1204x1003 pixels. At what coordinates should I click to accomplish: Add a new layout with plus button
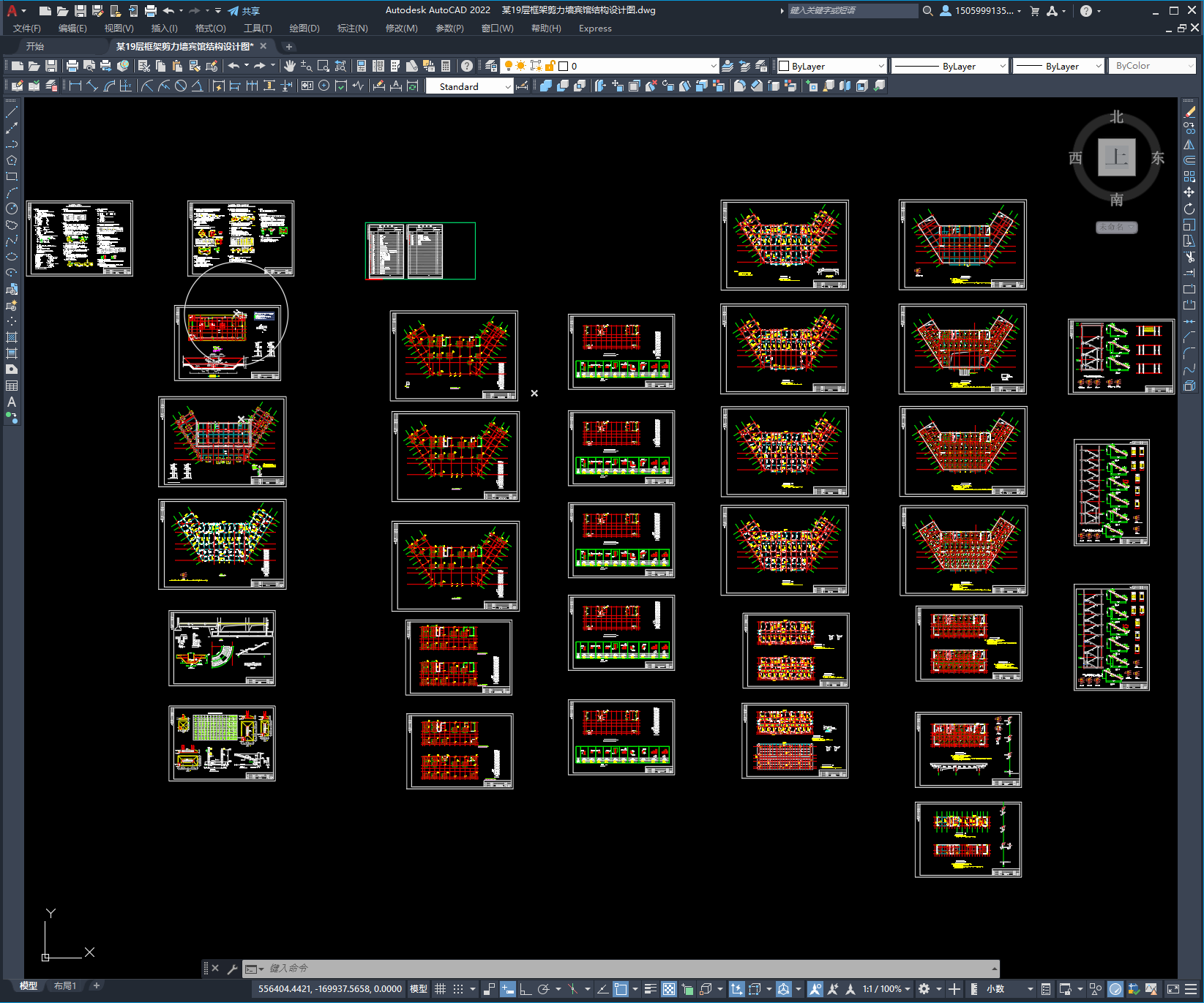(96, 986)
